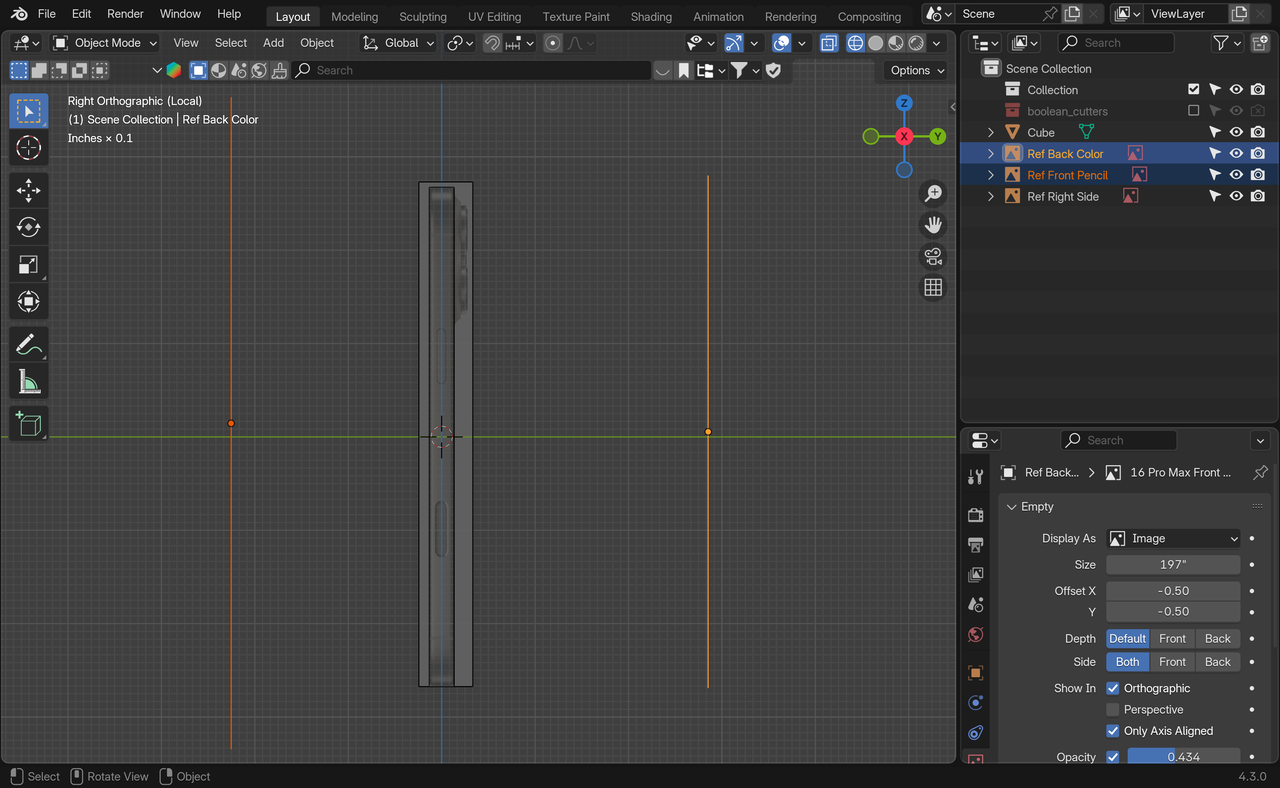Open the Object properties tab
The image size is (1280, 788).
coord(976,673)
